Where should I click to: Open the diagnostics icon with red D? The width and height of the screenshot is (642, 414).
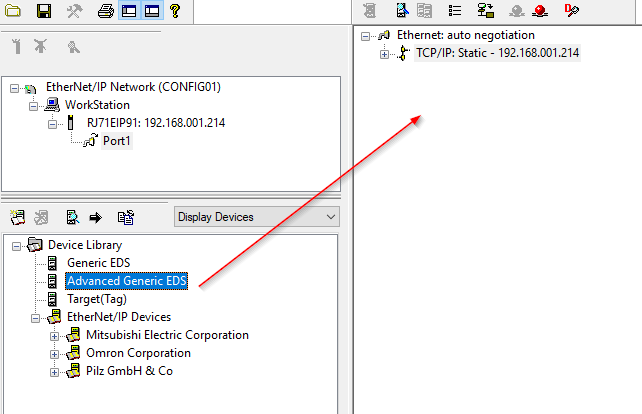(572, 10)
